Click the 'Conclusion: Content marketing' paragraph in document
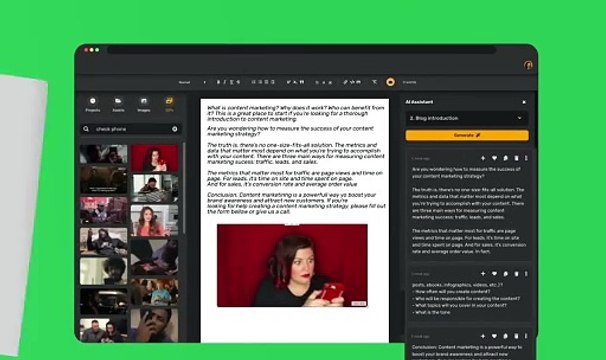The image size is (606, 360). pos(296,203)
